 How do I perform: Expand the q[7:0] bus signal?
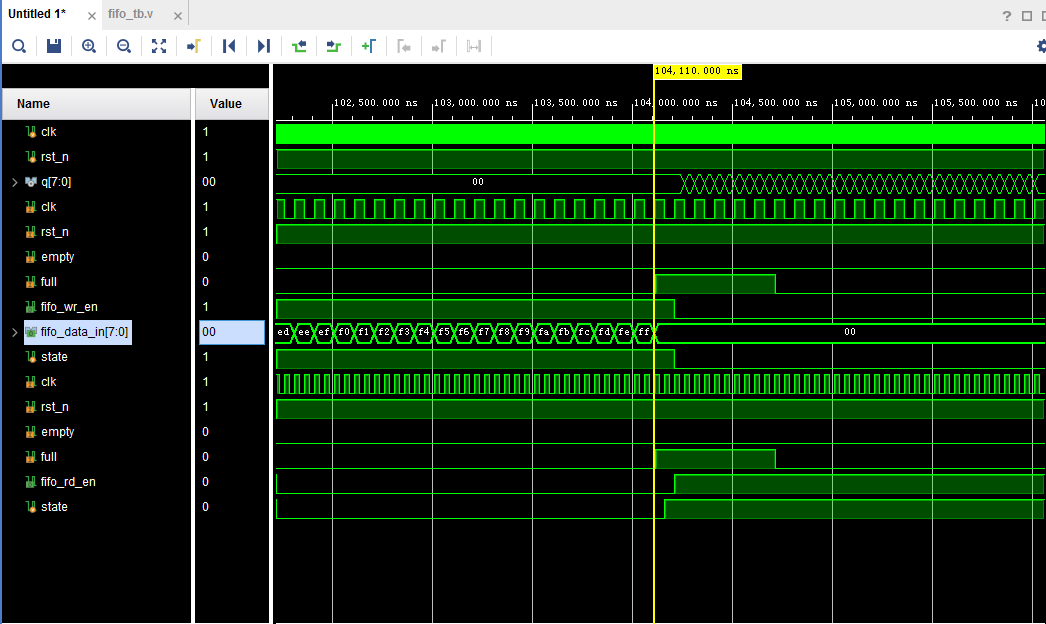(14, 182)
